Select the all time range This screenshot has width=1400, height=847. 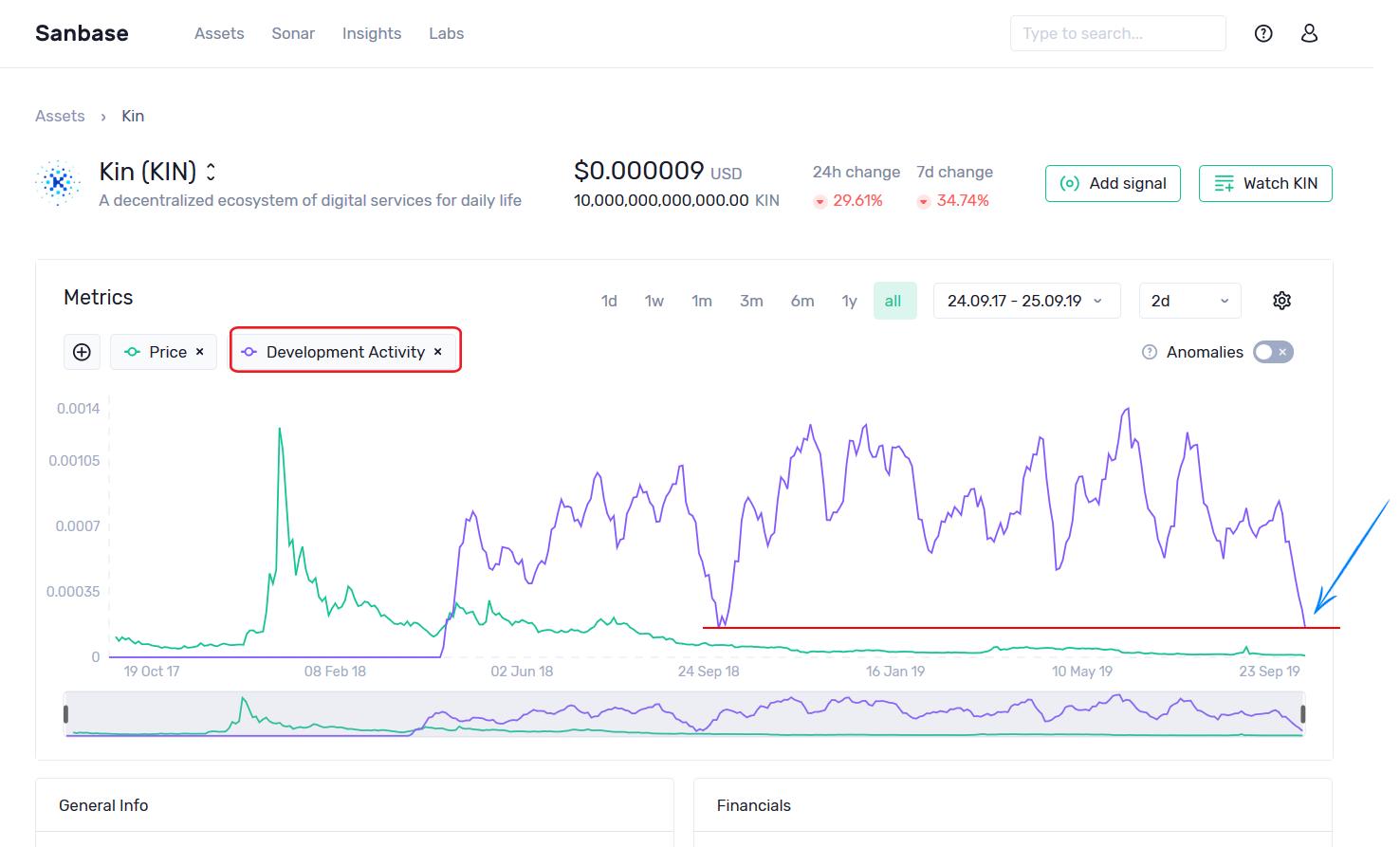(x=893, y=301)
